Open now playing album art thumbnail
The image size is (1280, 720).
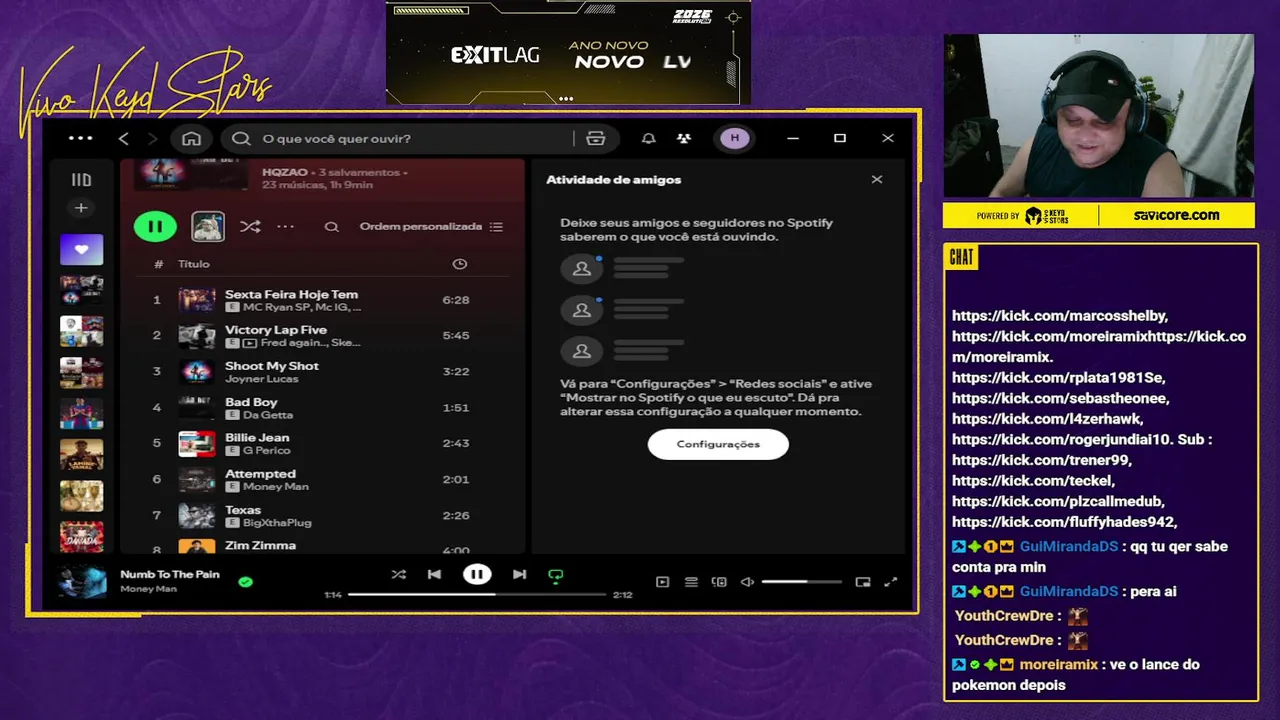(x=82, y=581)
